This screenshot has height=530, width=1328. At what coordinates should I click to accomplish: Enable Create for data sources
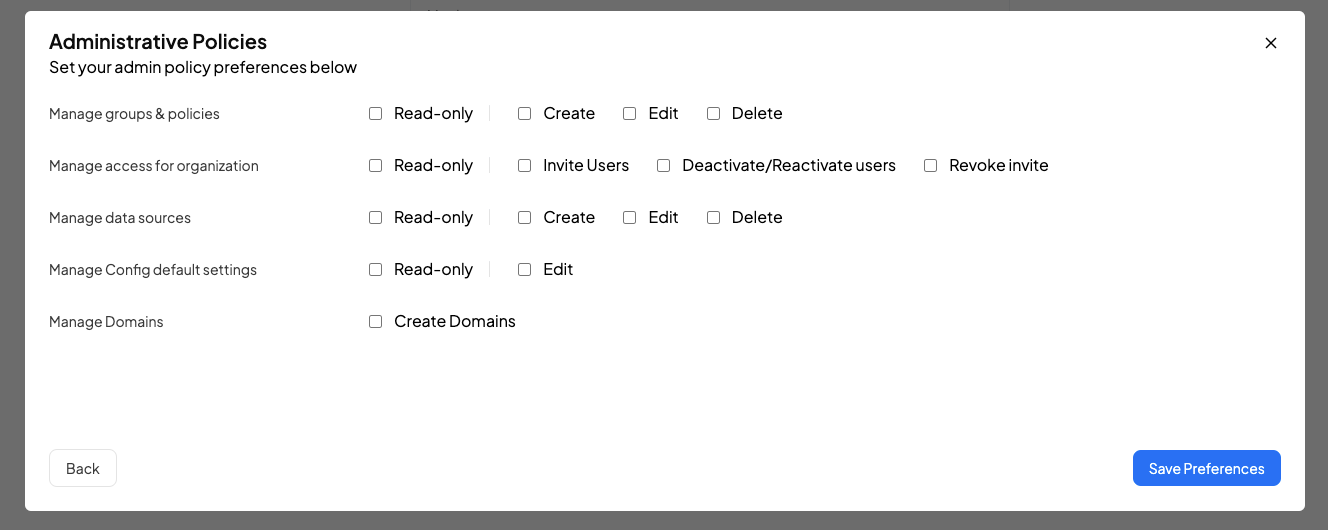pos(524,218)
